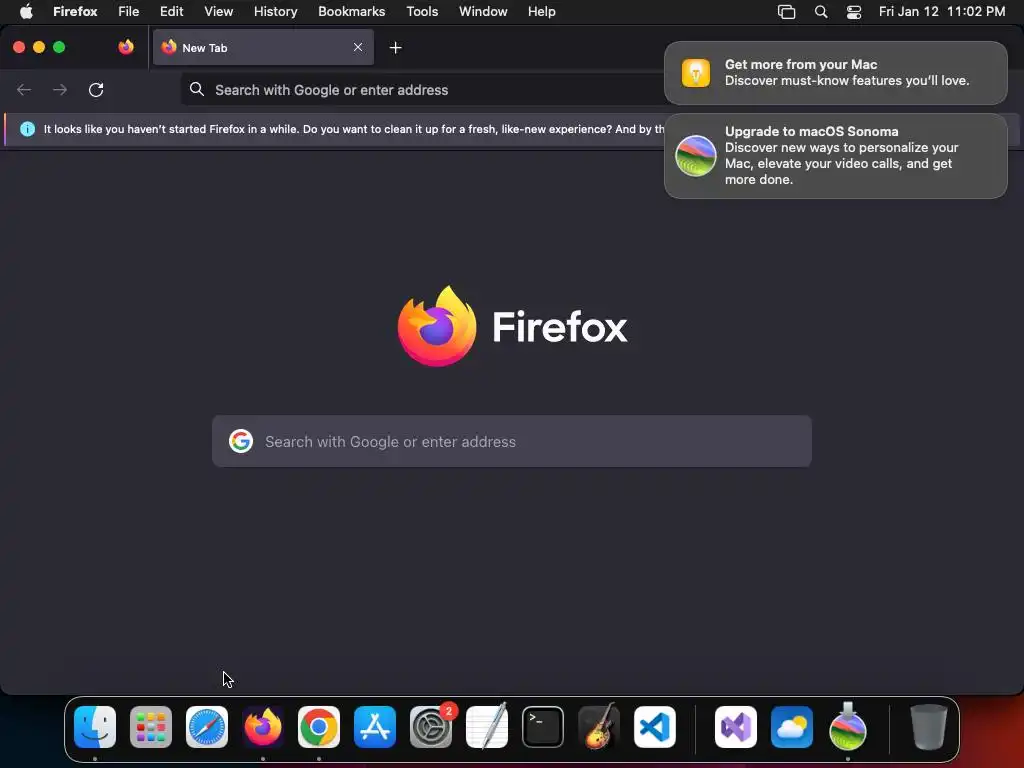Click the Firefox refresh notification message
The width and height of the screenshot is (1024, 768).
pyautogui.click(x=353, y=129)
